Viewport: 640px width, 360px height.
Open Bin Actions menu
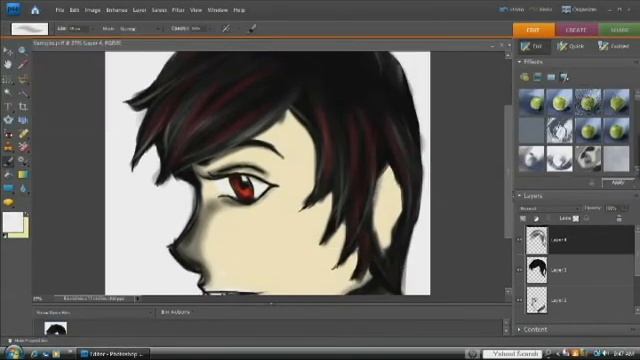pos(176,312)
